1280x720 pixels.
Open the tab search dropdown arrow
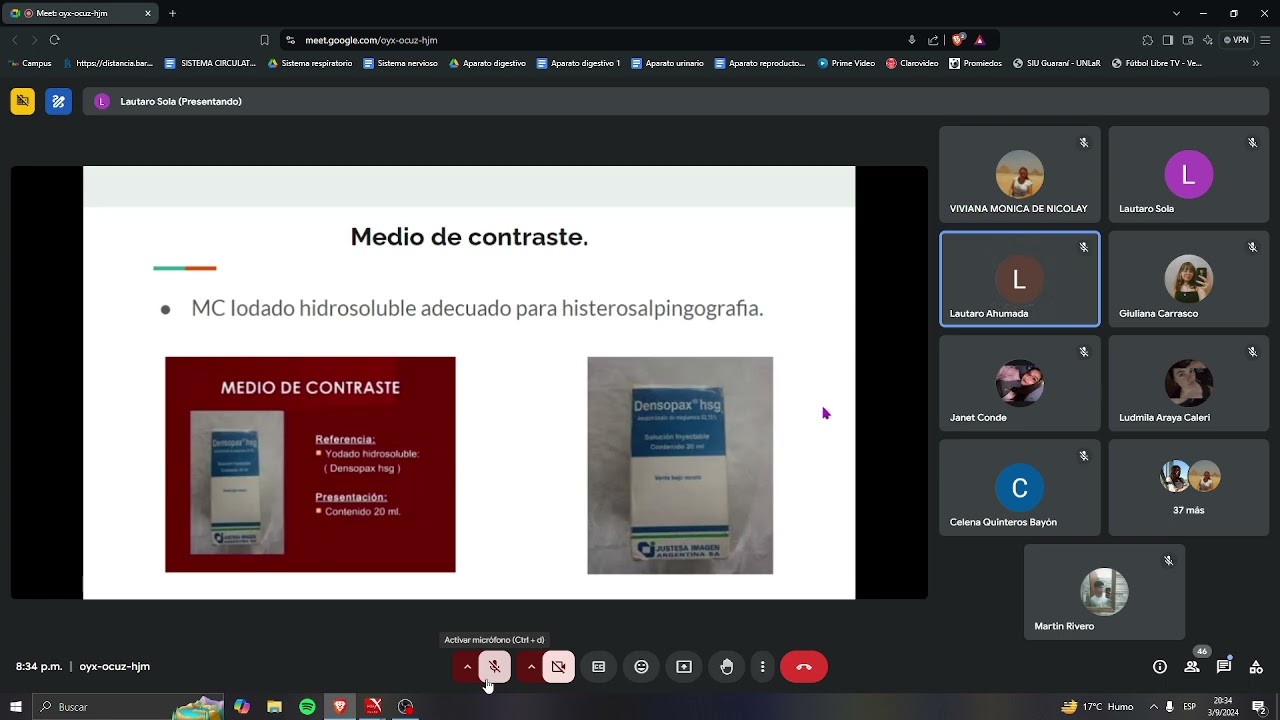pos(1176,14)
